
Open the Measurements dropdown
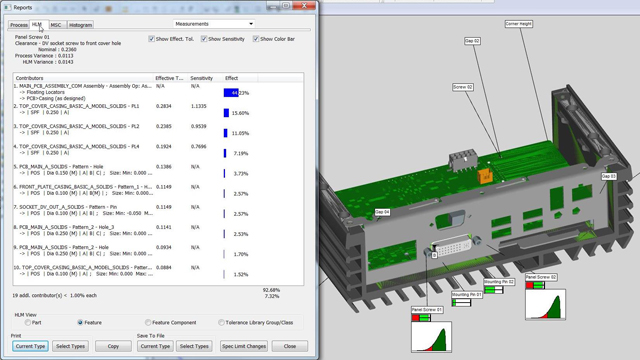(x=214, y=24)
